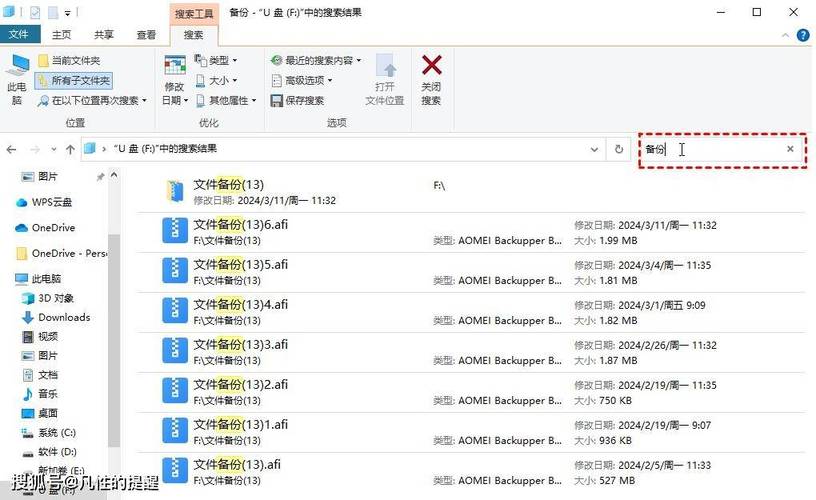The width and height of the screenshot is (816, 500).
Task: Go up one level with up arrow
Action: (x=70, y=149)
